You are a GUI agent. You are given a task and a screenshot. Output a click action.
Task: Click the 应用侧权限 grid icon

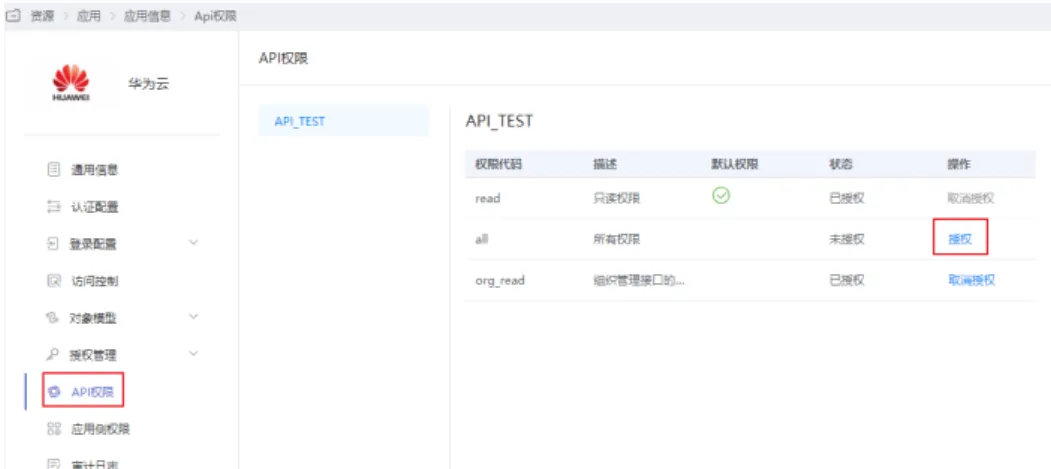[x=54, y=429]
